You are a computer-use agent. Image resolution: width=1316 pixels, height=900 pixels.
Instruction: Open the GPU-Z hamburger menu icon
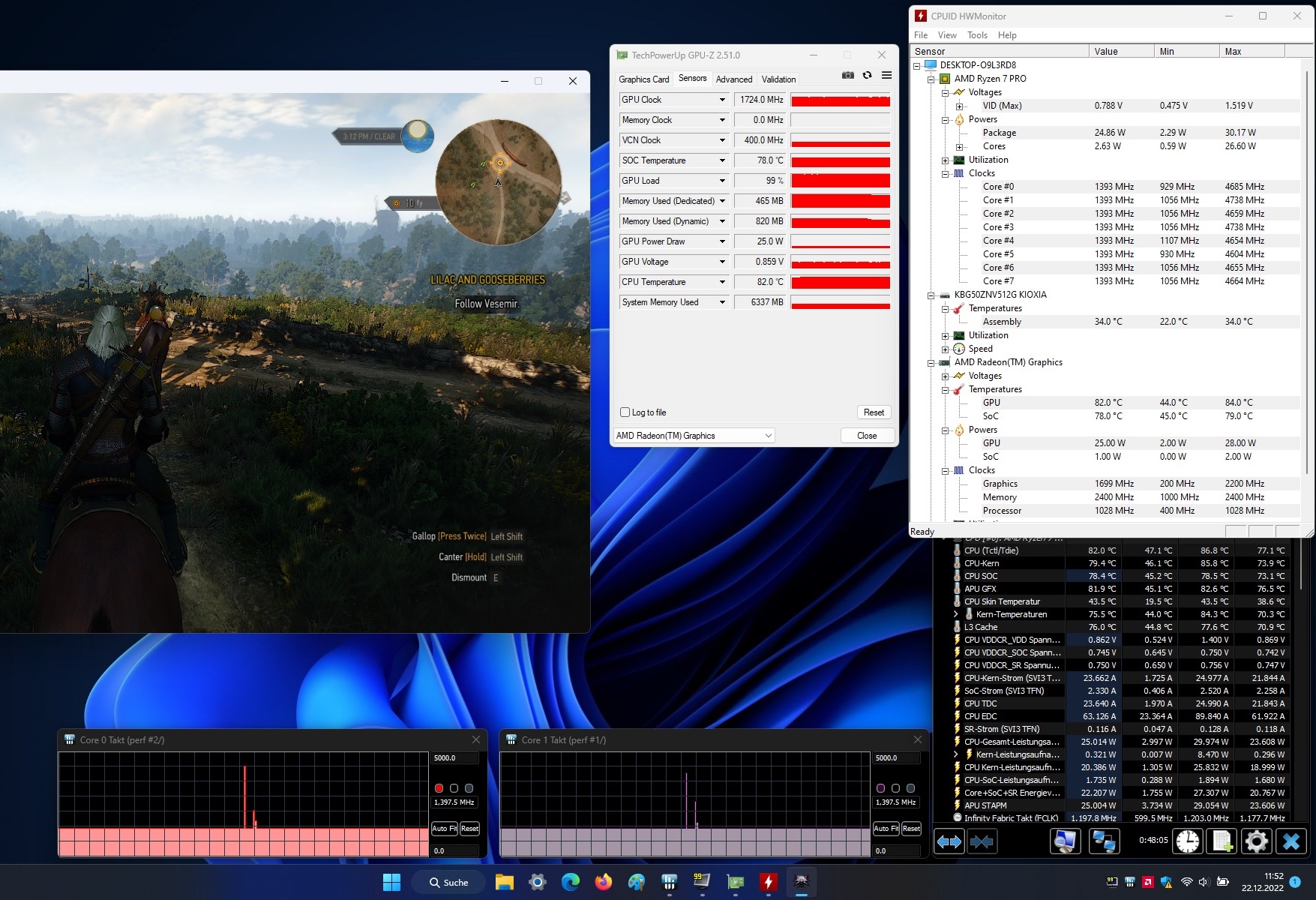pyautogui.click(x=886, y=75)
